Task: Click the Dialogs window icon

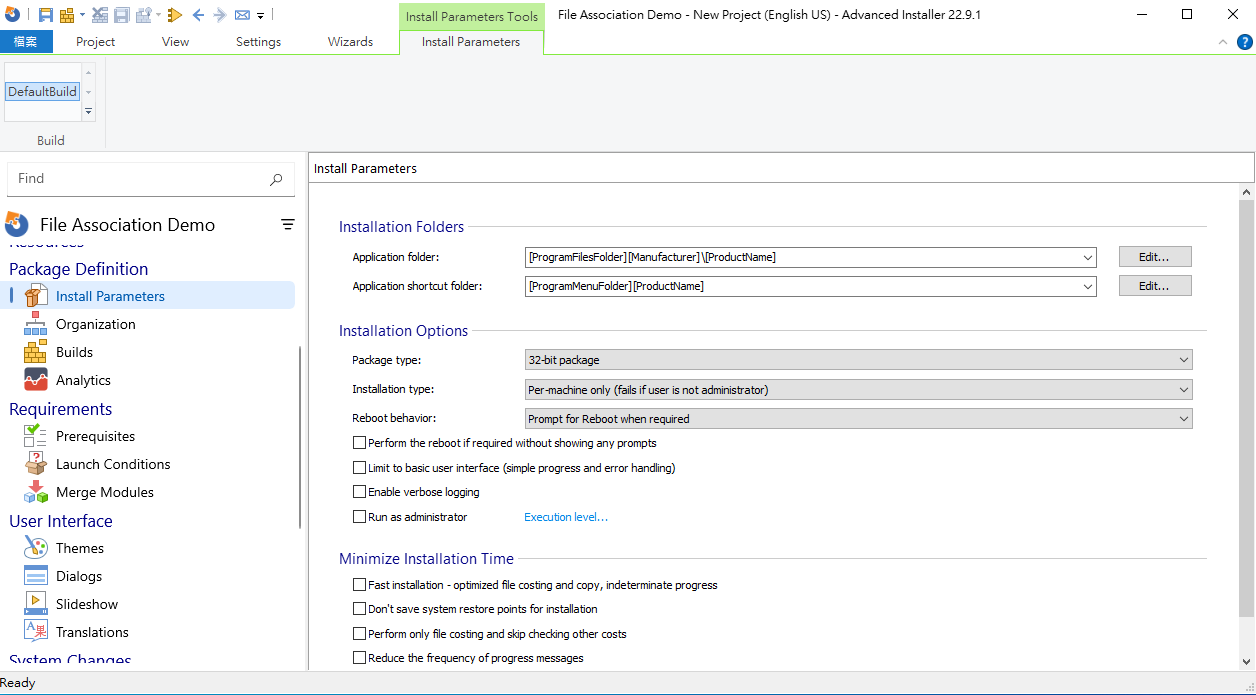Action: point(36,576)
